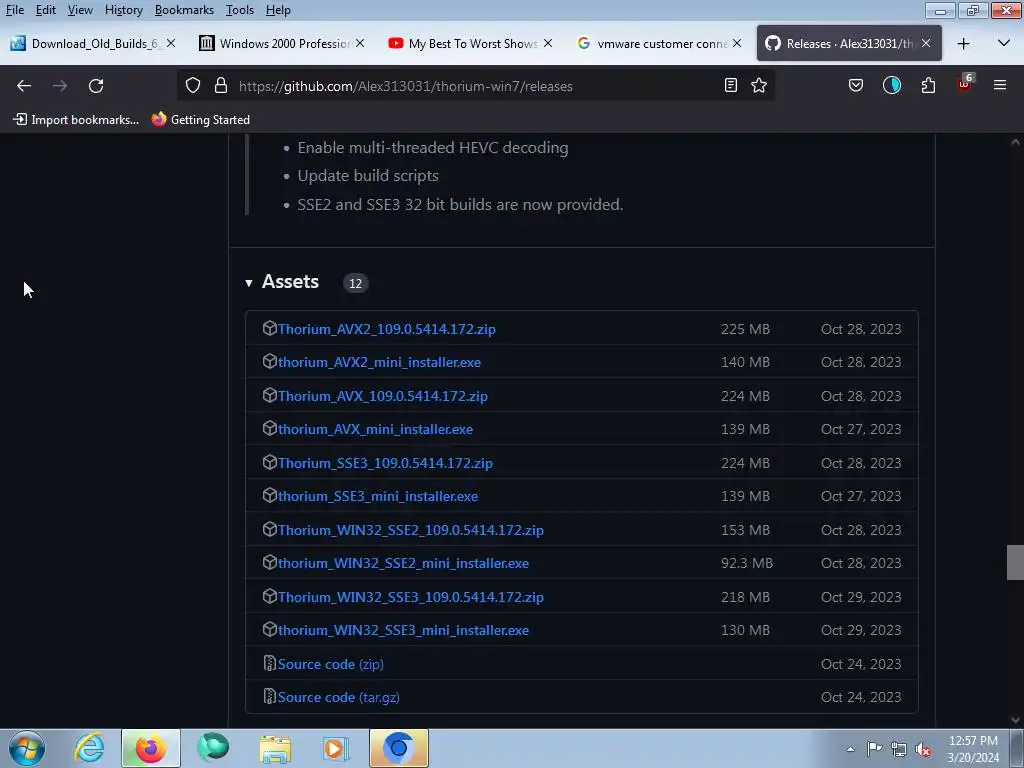This screenshot has height=768, width=1024.
Task: Click the scrollbar up arrow
Action: tap(1015, 142)
